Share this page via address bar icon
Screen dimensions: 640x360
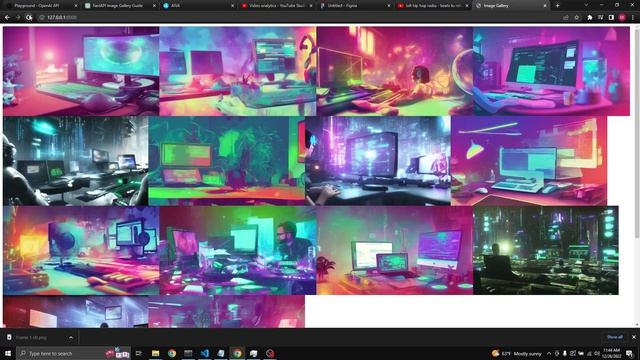pos(566,18)
